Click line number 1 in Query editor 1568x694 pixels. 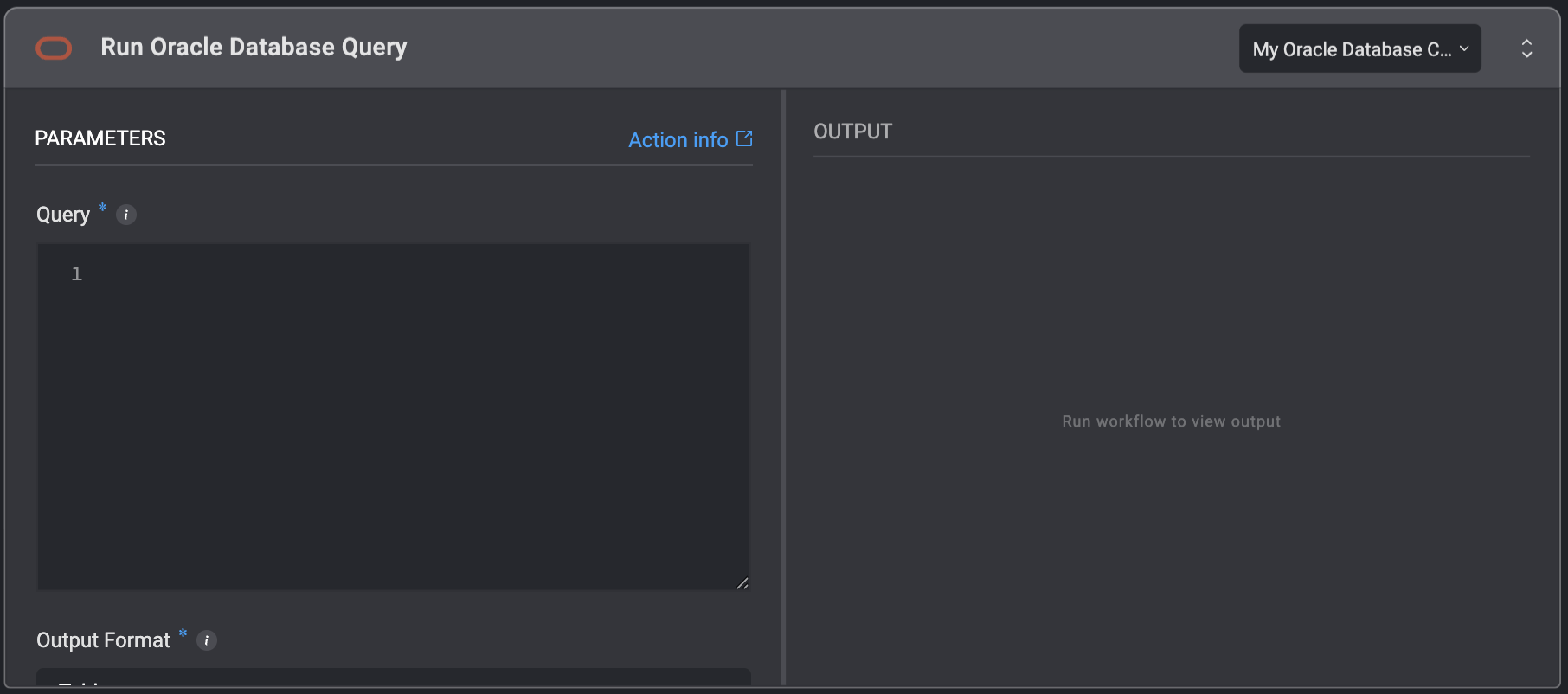(x=76, y=273)
